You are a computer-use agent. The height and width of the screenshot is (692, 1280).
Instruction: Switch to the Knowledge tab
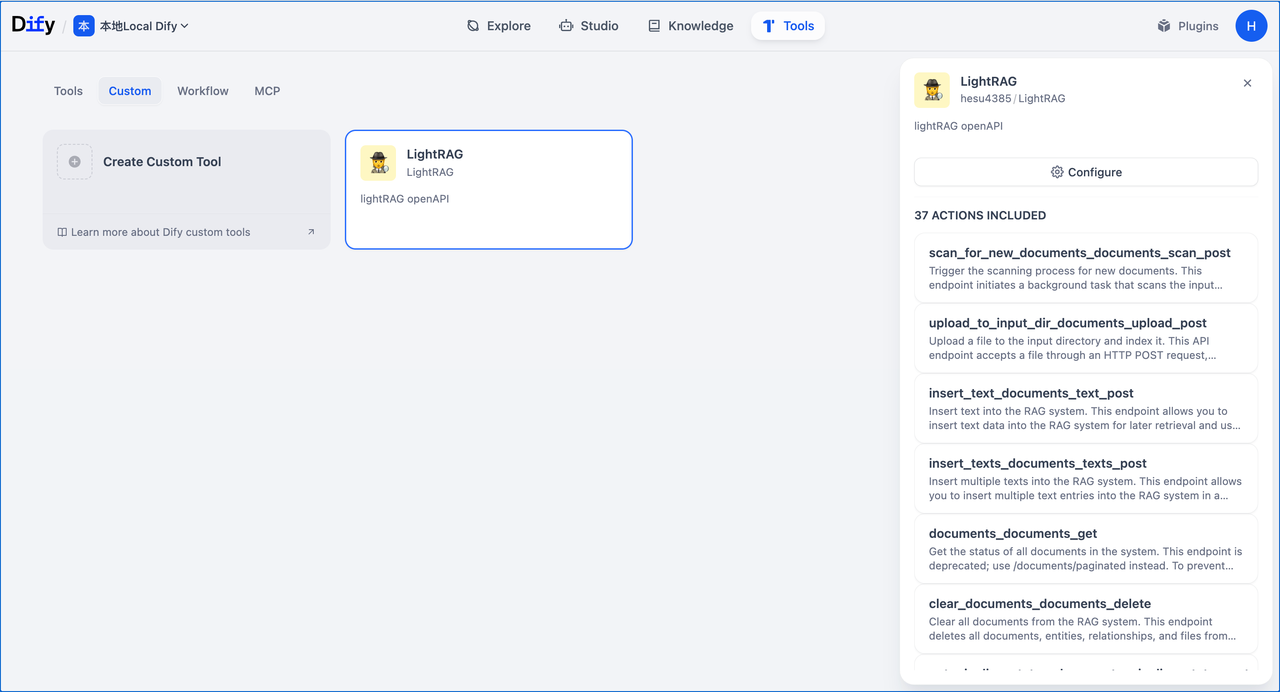[690, 26]
